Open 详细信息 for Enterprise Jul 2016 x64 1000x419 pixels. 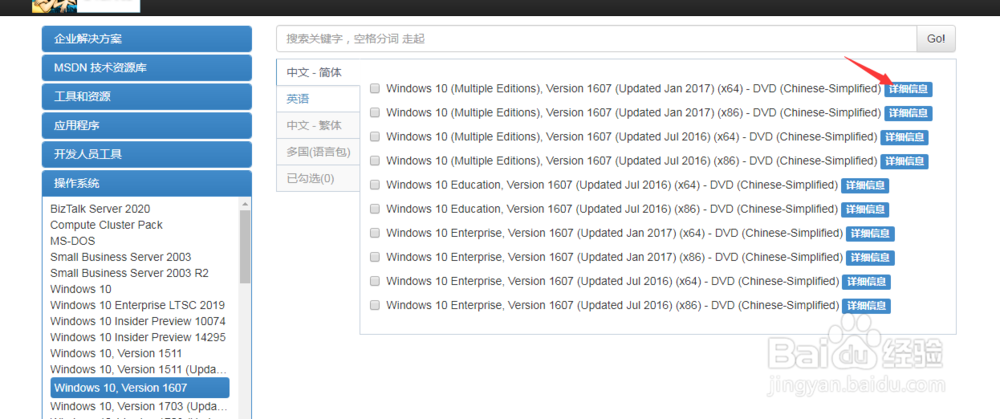[866, 282]
